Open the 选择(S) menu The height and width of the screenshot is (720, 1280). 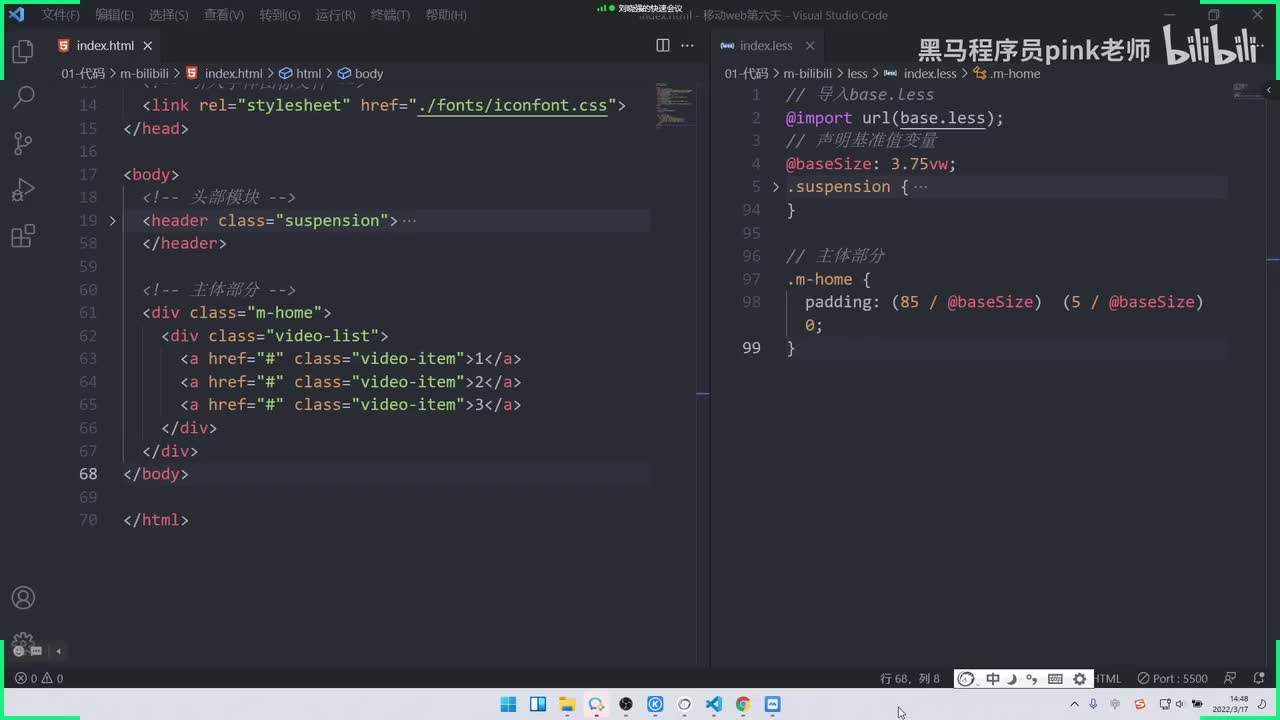tap(168, 15)
